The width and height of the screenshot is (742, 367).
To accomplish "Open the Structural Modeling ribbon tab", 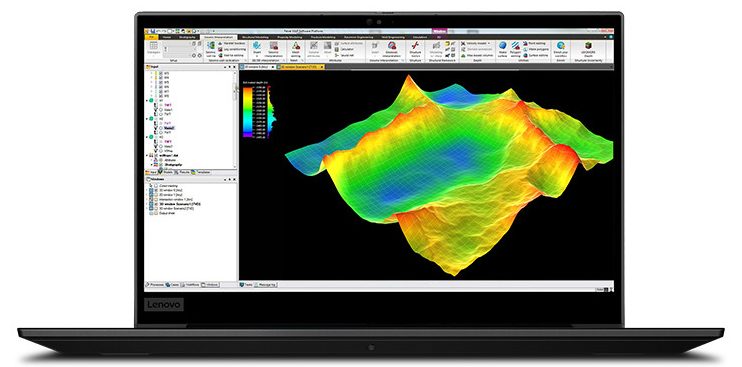I will (255, 36).
